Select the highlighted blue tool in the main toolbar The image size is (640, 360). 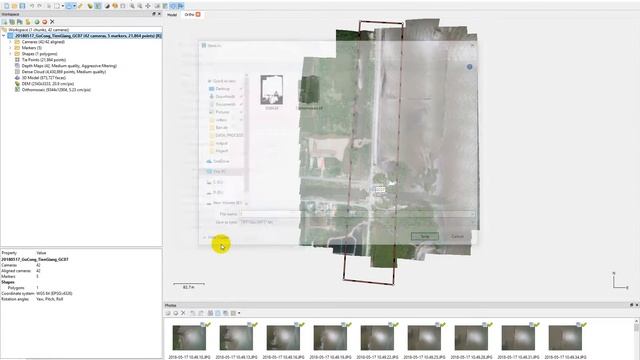pos(69,6)
